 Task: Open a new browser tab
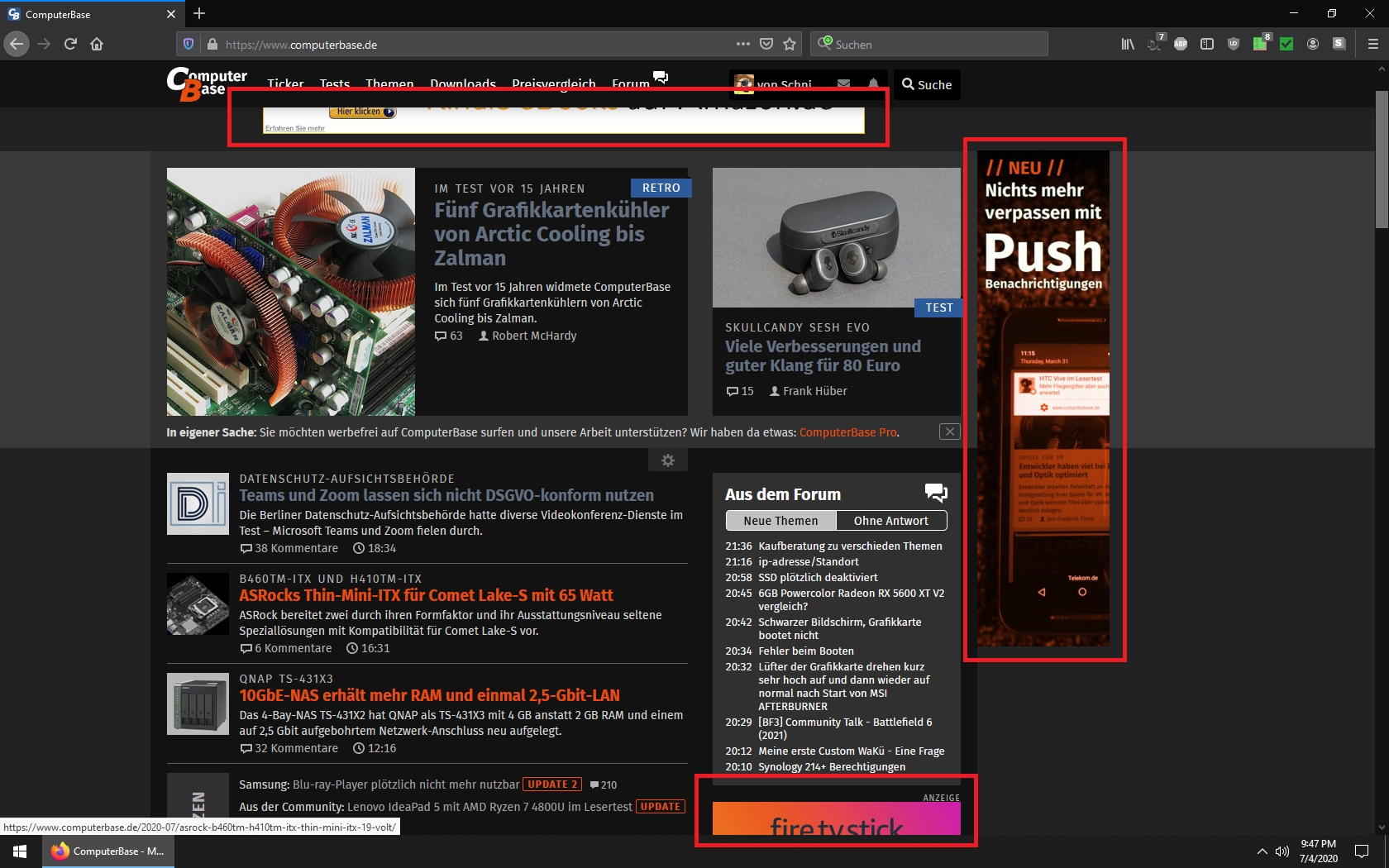199,13
